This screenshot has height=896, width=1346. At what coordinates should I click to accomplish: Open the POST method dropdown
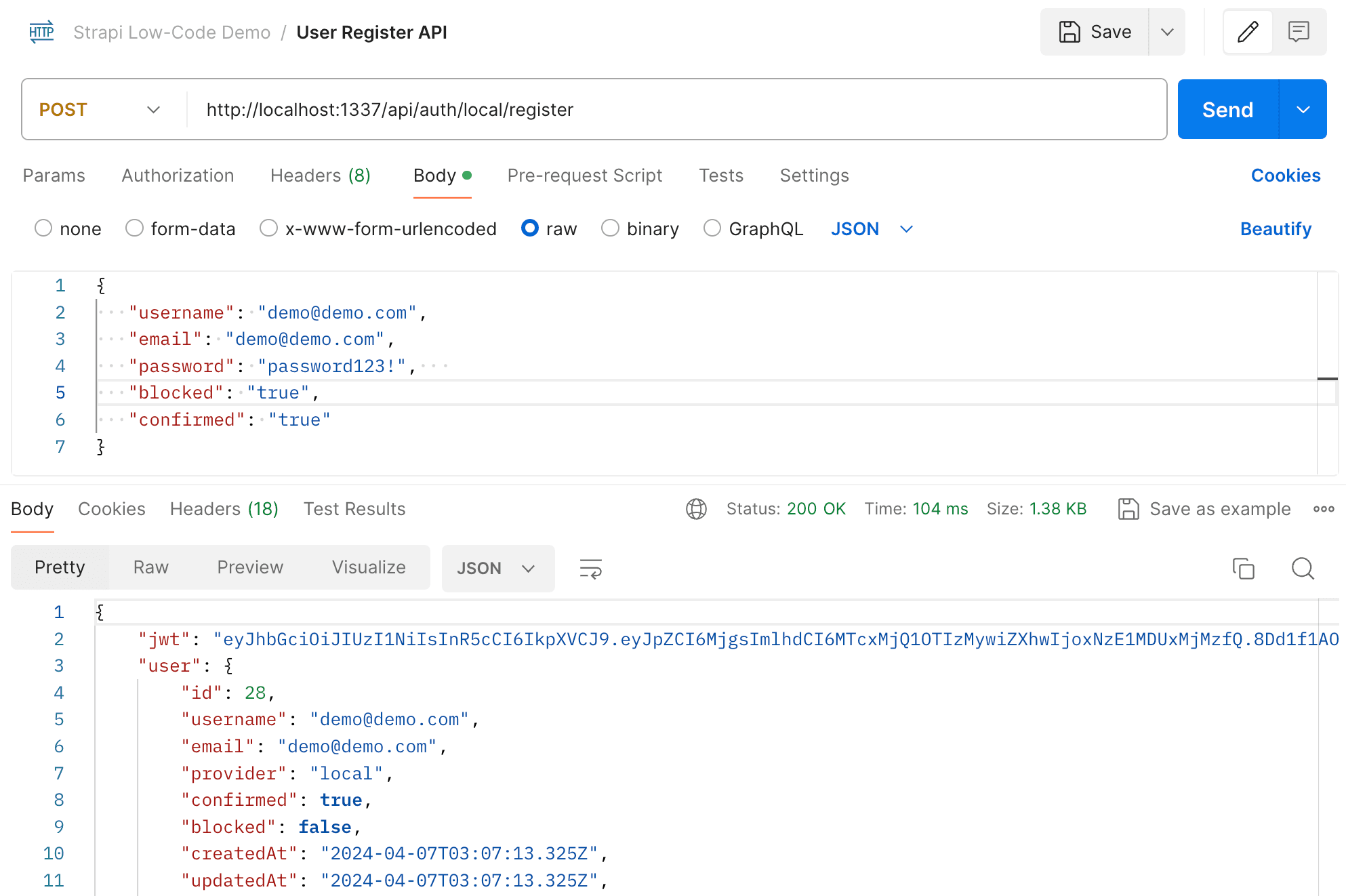tap(102, 110)
